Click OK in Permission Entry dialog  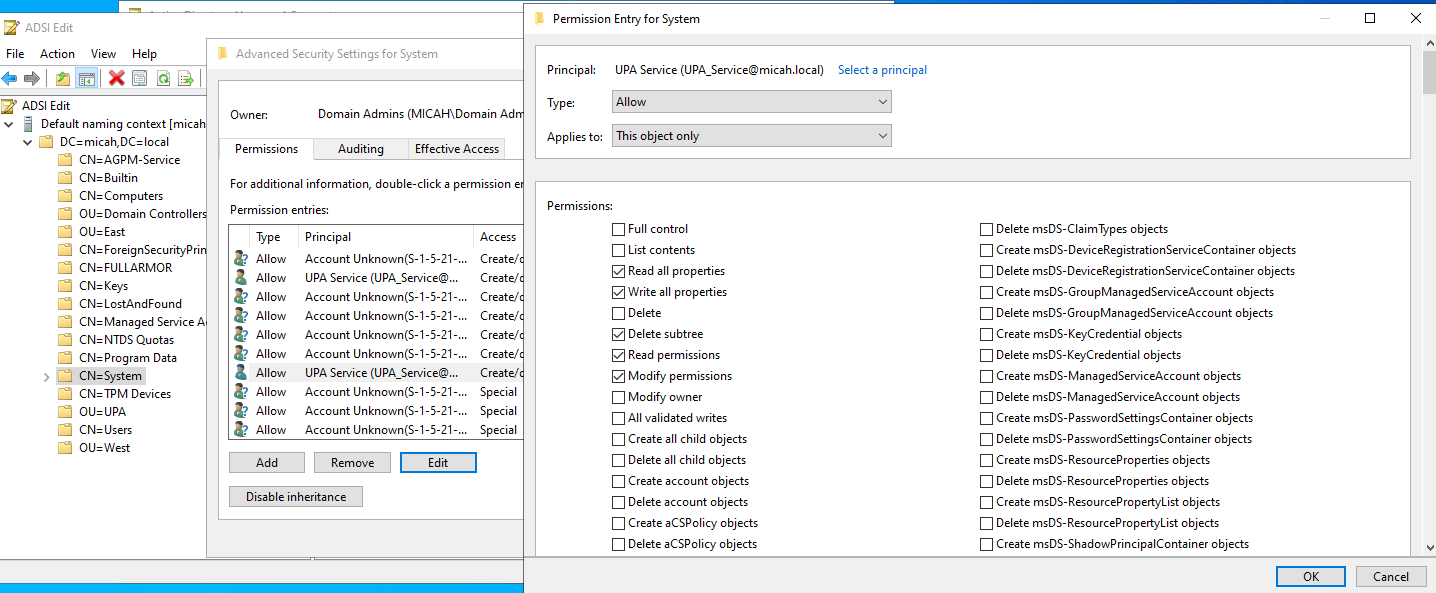coord(1310,576)
